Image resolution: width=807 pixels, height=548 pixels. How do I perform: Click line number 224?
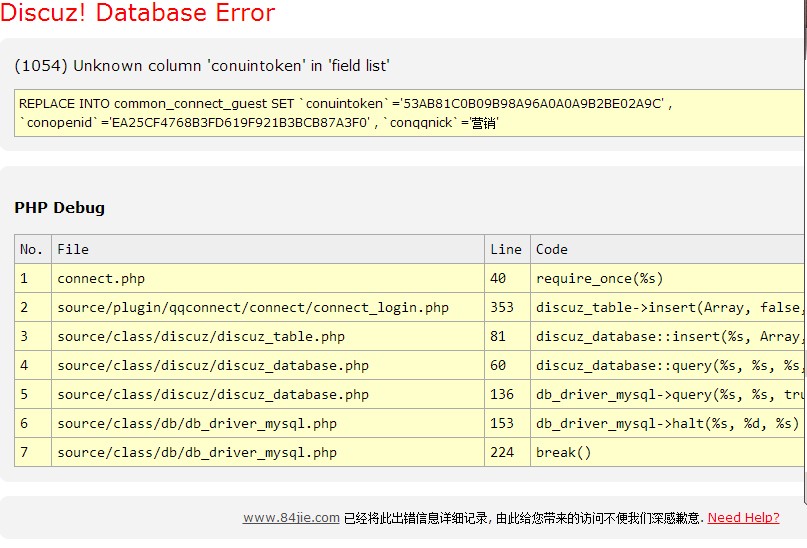pos(507,452)
